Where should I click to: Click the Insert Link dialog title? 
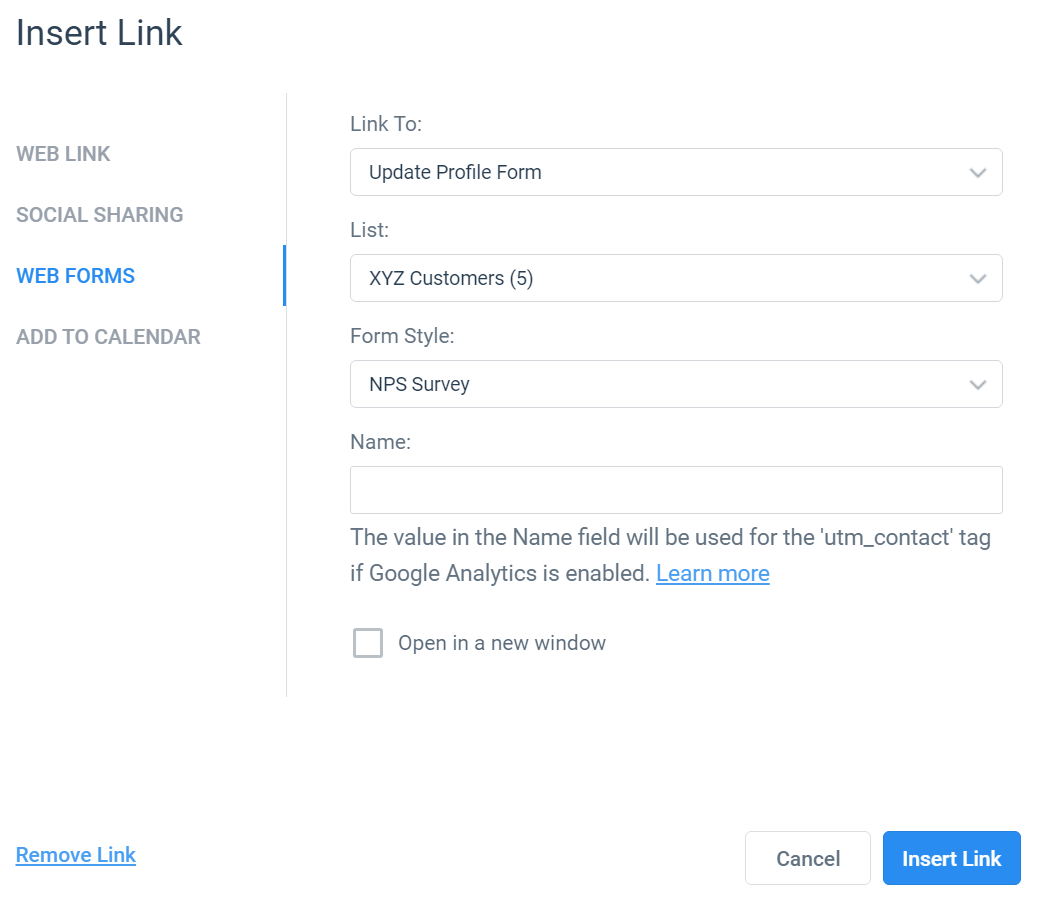(99, 32)
